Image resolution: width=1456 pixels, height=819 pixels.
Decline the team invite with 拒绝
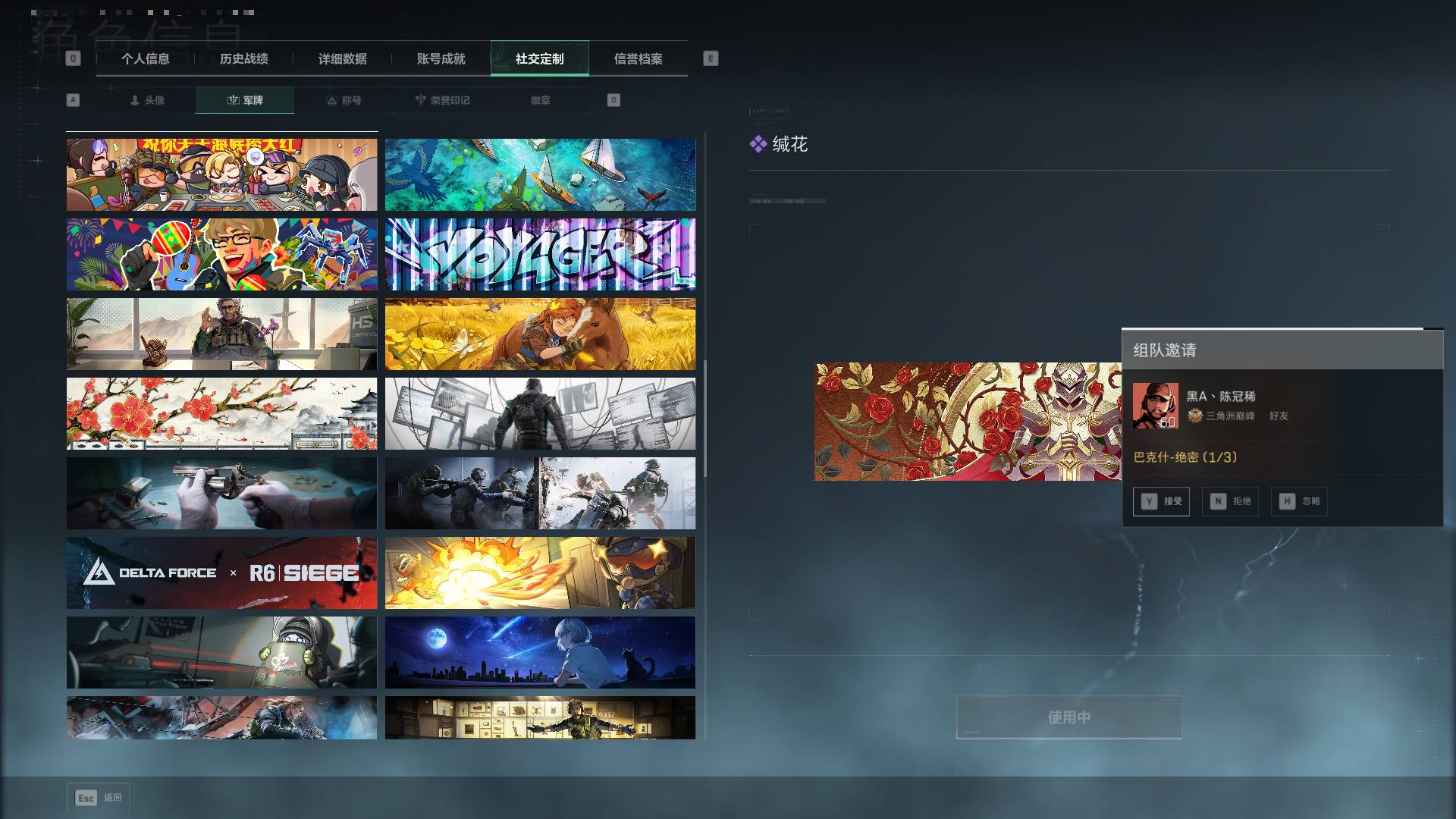coord(1230,501)
